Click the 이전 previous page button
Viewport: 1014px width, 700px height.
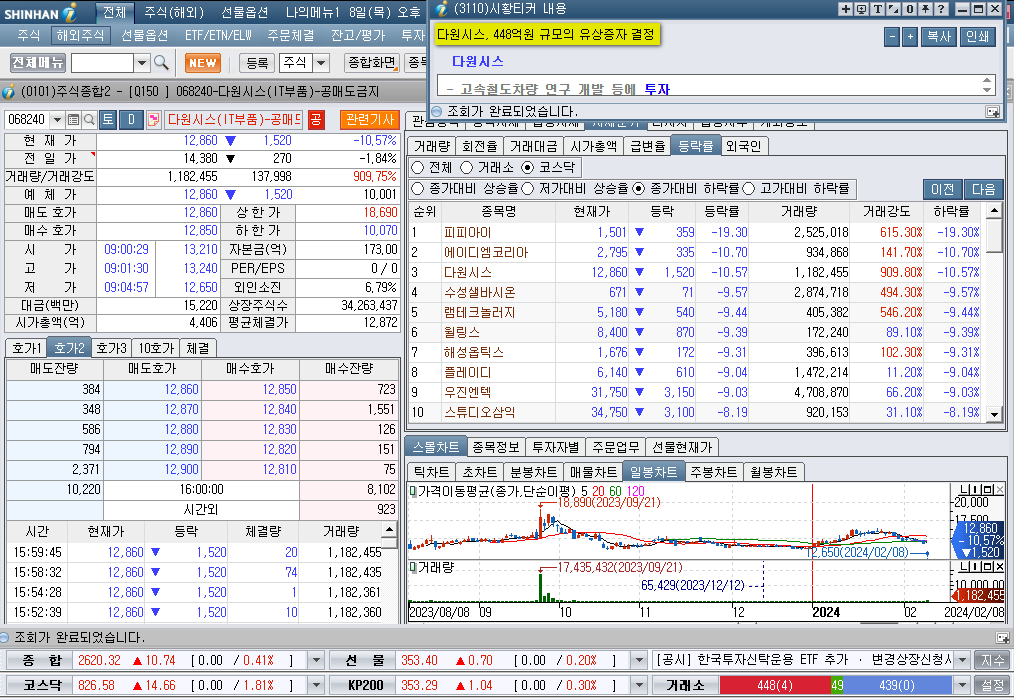click(942, 189)
